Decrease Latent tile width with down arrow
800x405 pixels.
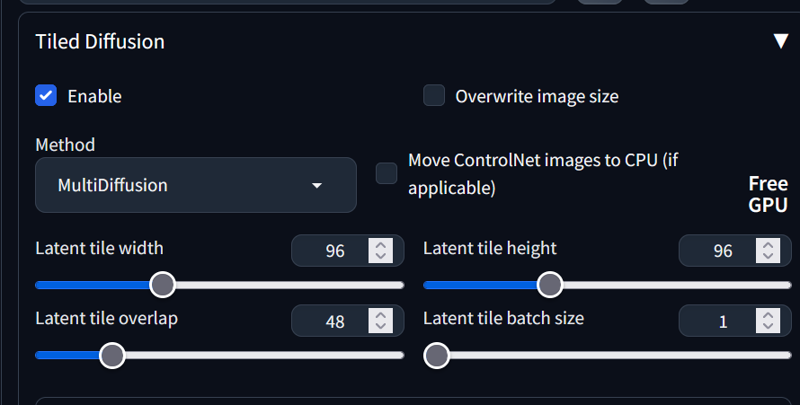click(x=381, y=256)
